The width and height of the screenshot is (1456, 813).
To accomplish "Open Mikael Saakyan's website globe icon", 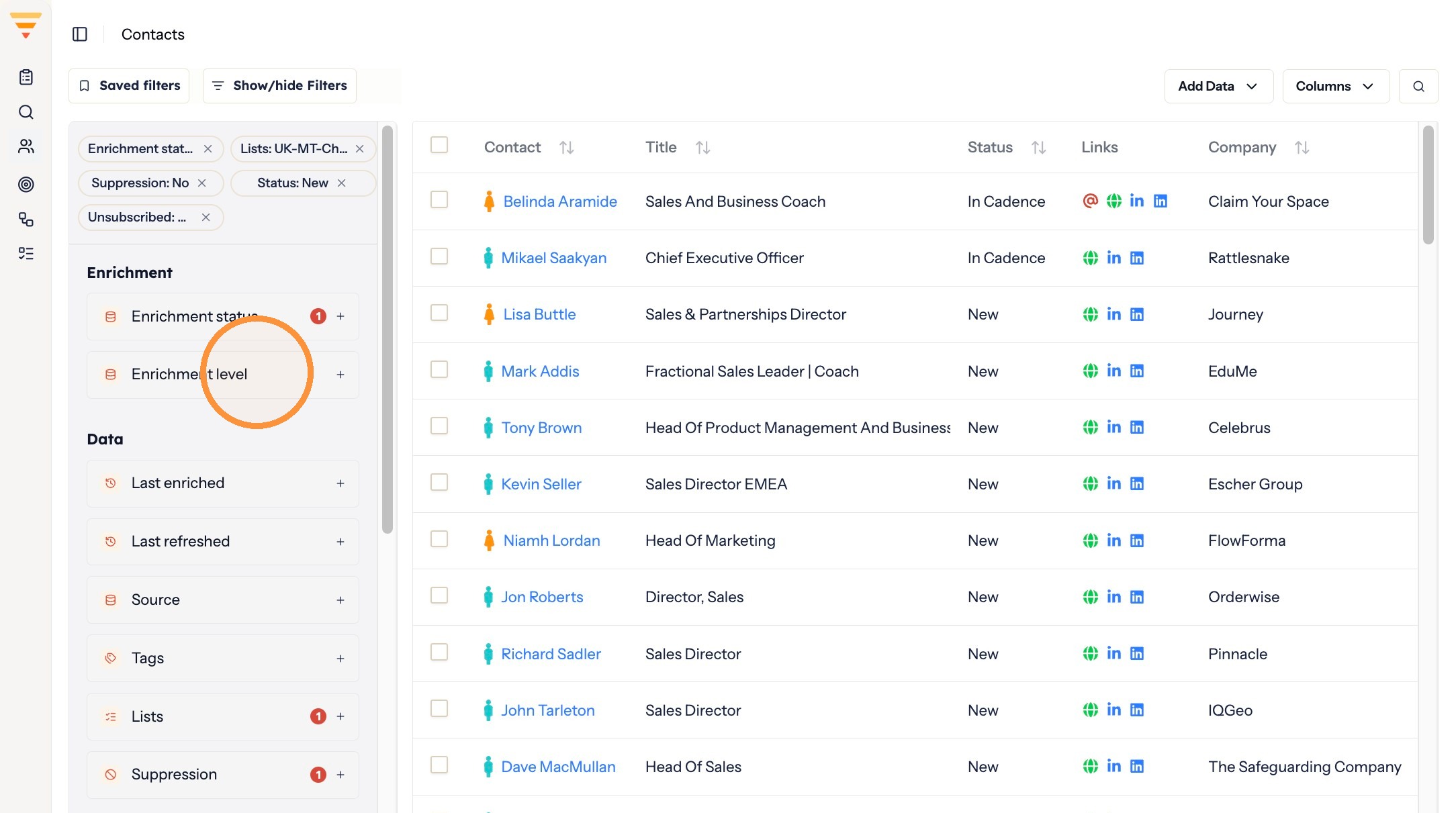I will click(1091, 258).
